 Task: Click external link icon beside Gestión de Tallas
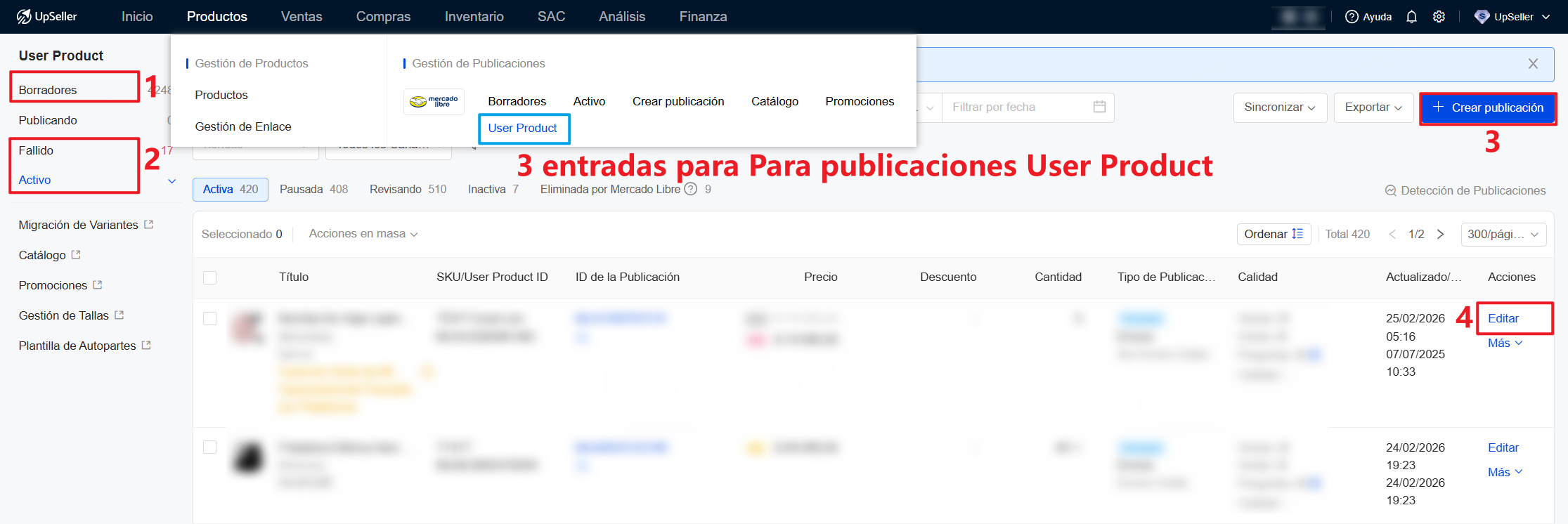tap(119, 315)
